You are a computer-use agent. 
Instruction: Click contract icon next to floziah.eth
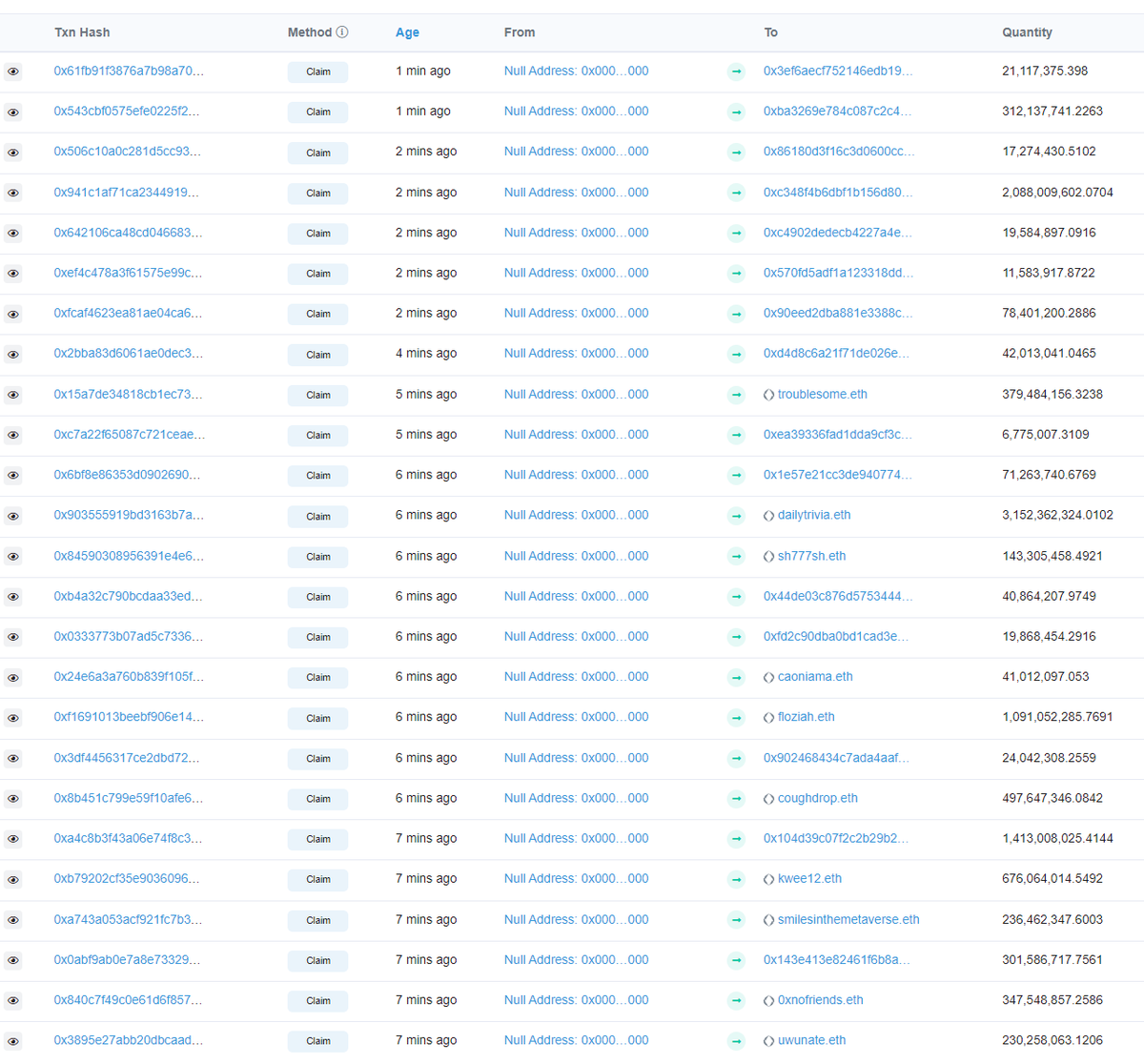tap(768, 718)
